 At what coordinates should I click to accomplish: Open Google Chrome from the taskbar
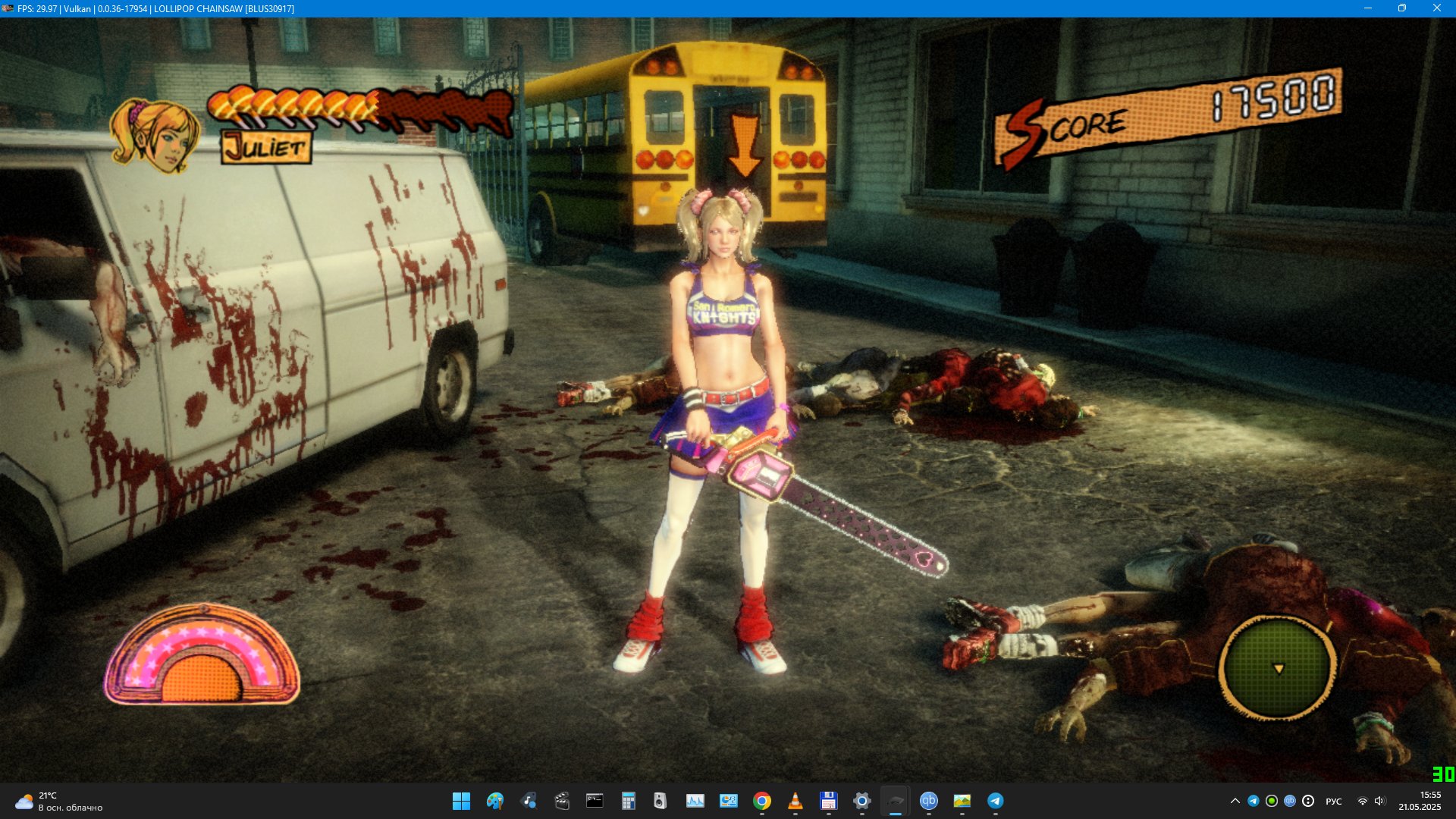point(761,801)
